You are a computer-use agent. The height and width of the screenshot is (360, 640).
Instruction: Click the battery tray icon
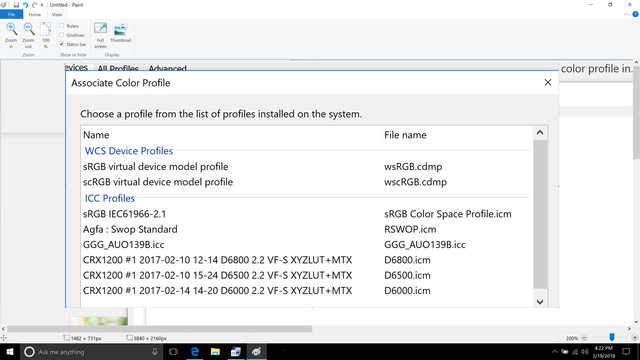(565, 352)
